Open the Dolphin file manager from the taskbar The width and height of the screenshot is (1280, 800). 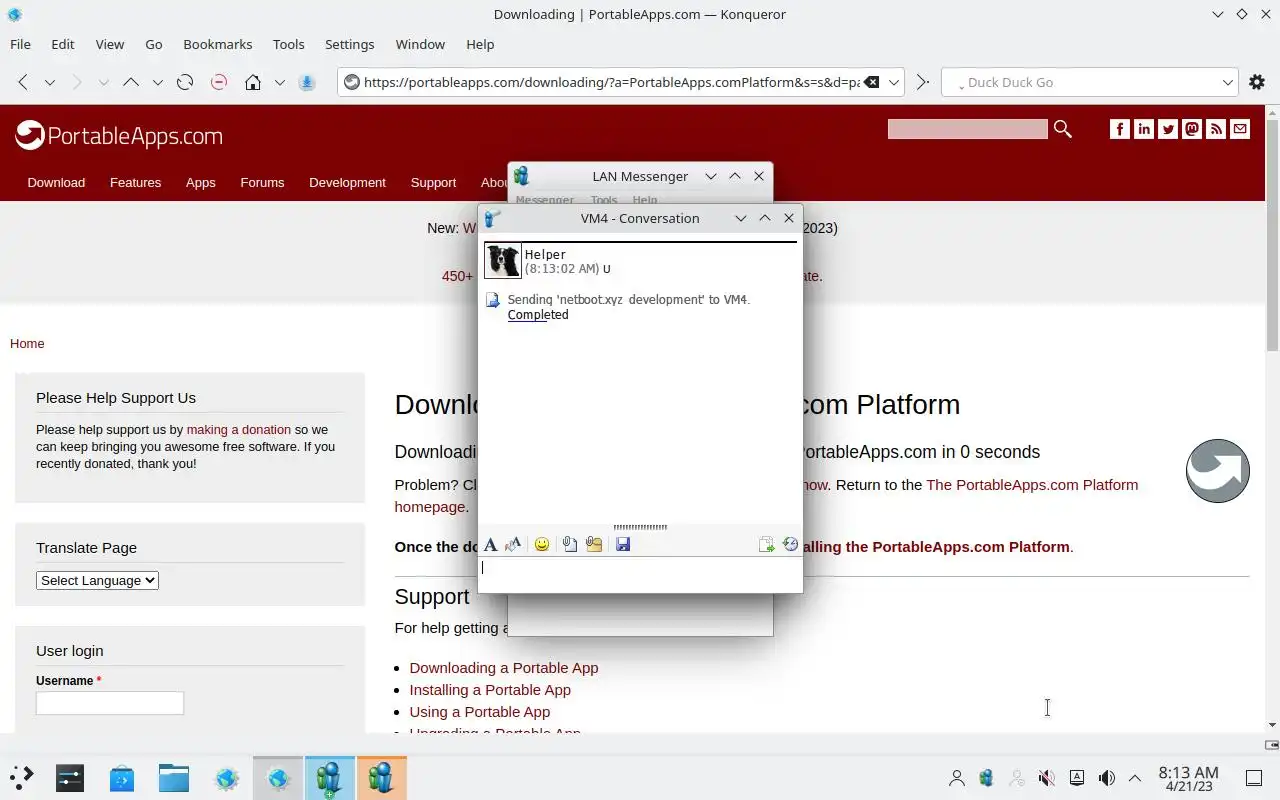click(x=173, y=778)
